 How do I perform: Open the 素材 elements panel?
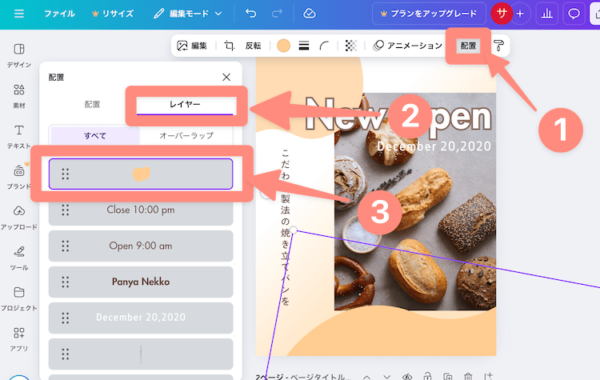pyautogui.click(x=19, y=96)
